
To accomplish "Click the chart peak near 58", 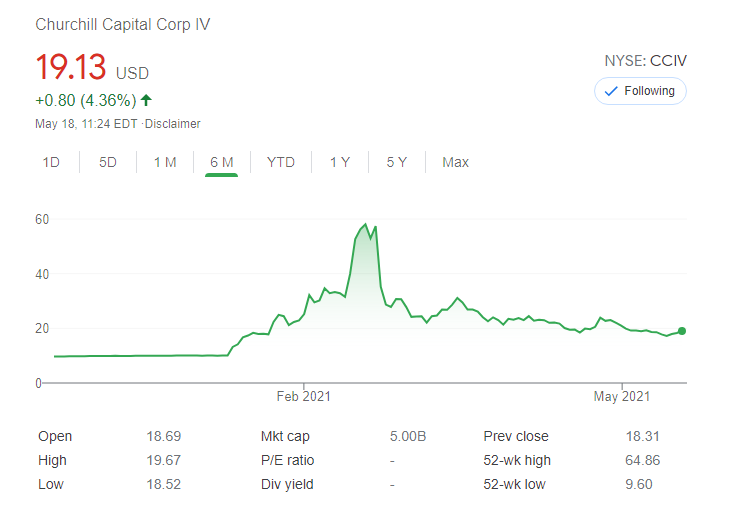I will tap(366, 224).
